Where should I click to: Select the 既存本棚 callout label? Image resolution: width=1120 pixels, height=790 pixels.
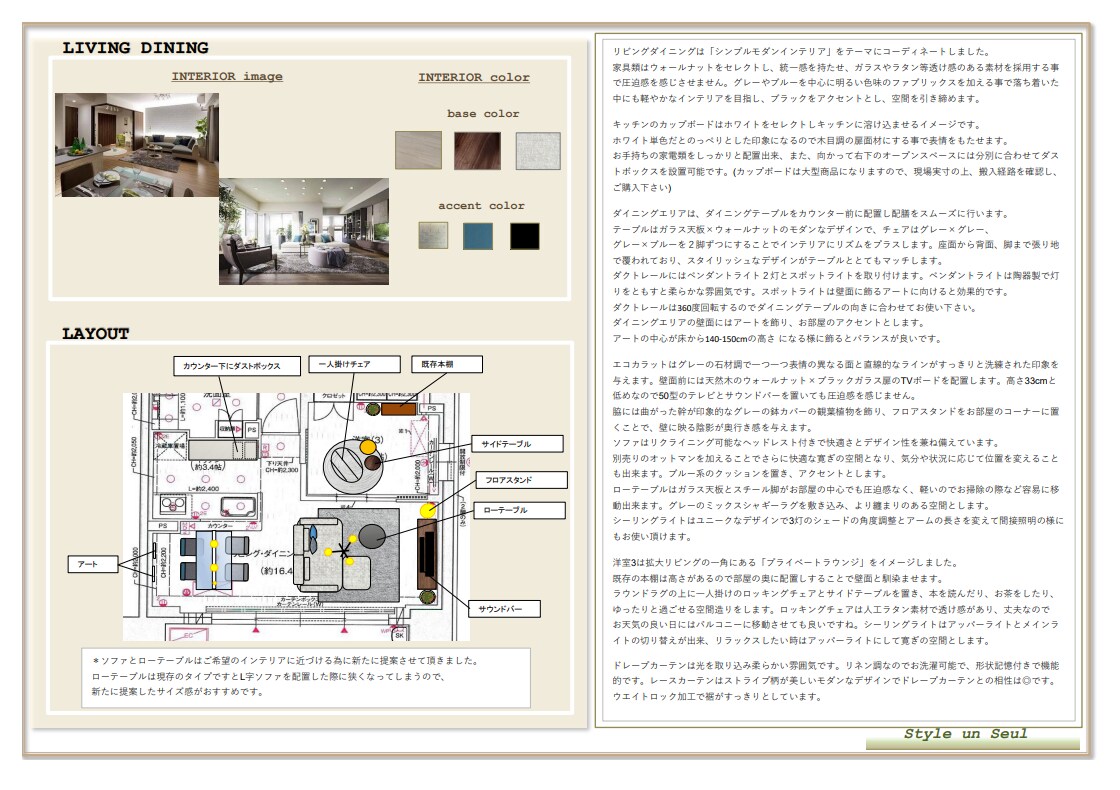point(446,364)
